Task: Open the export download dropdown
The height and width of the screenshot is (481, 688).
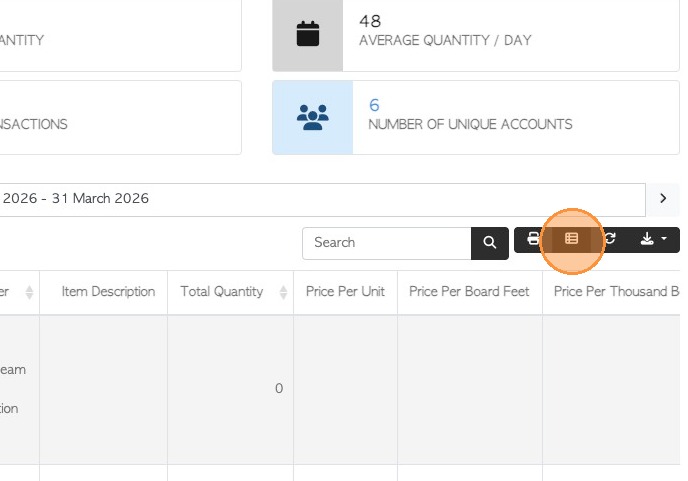Action: (x=653, y=240)
